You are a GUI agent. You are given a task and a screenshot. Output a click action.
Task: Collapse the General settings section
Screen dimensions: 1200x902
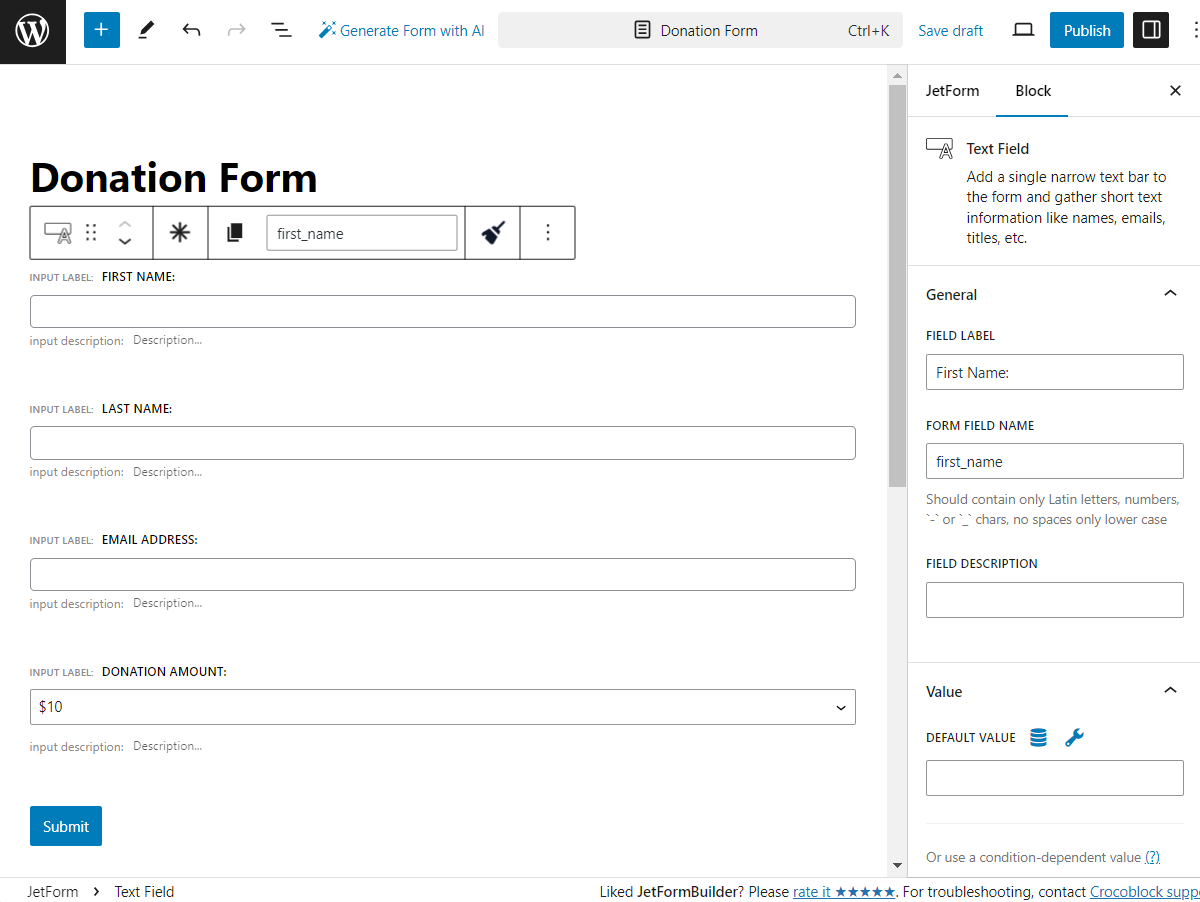[x=1170, y=293]
